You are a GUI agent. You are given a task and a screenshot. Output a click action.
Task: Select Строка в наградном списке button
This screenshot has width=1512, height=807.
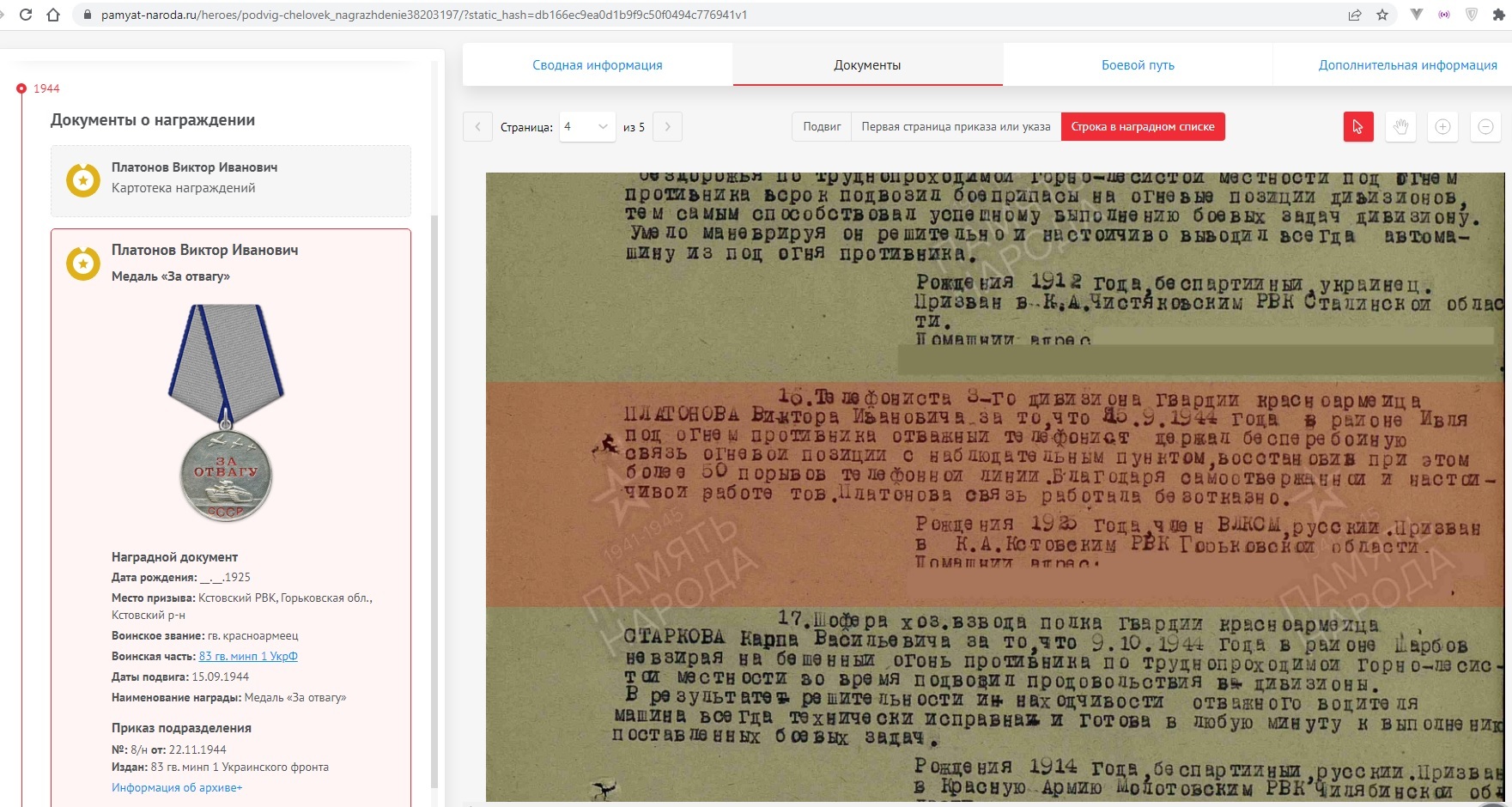tap(1143, 127)
